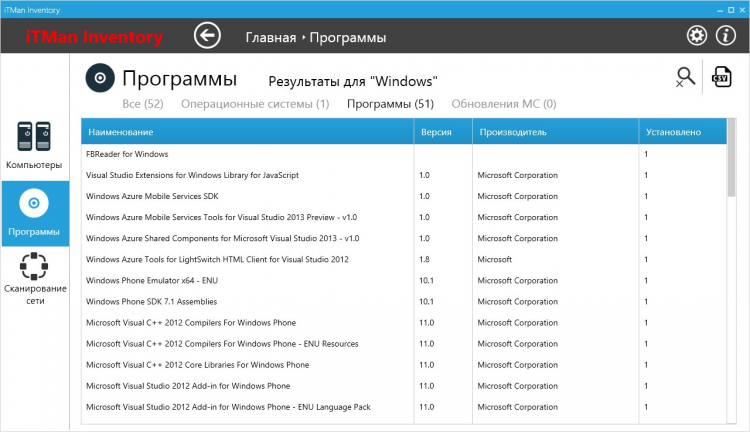Sort by Установлено column header
The image size is (750, 432).
(x=683, y=132)
